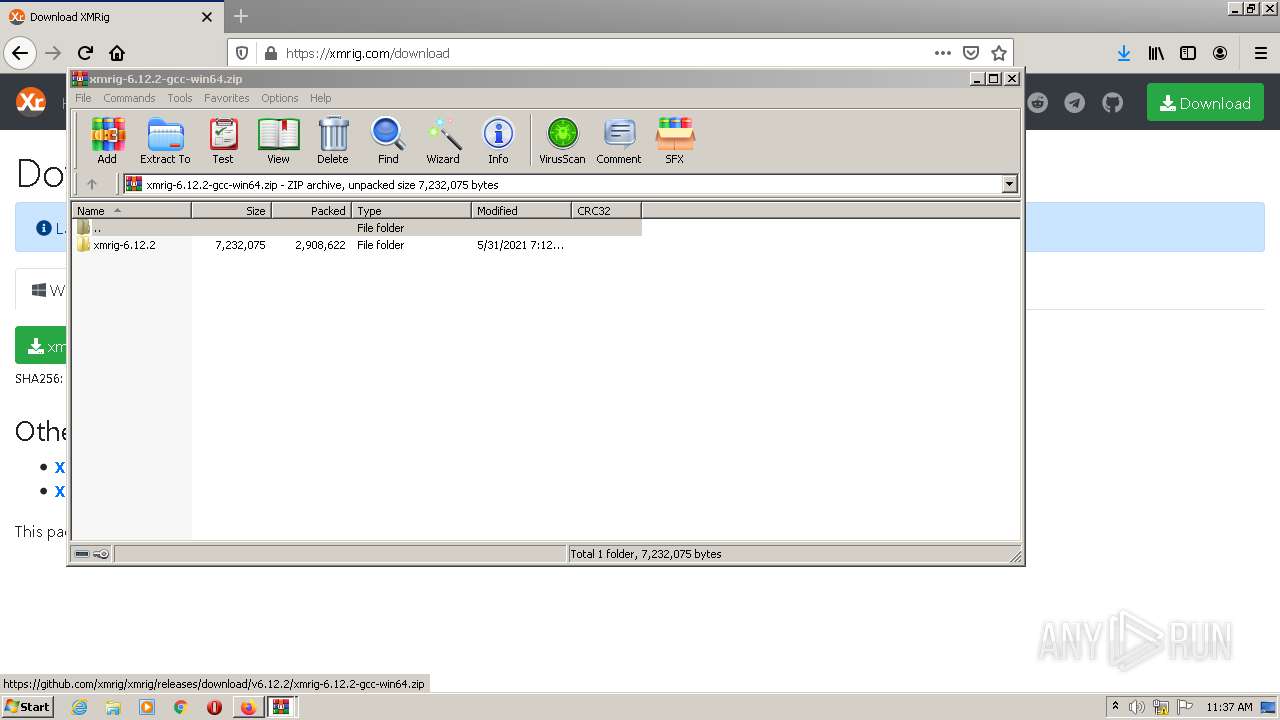Image resolution: width=1280 pixels, height=720 pixels.
Task: Add an archive Comment
Action: click(x=619, y=140)
